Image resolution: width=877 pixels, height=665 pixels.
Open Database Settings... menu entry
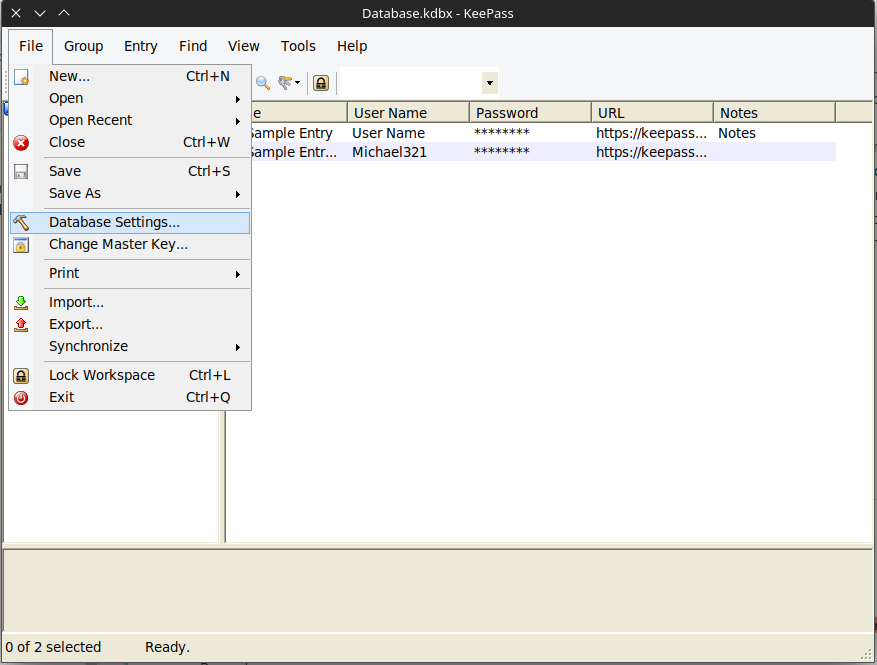point(130,223)
